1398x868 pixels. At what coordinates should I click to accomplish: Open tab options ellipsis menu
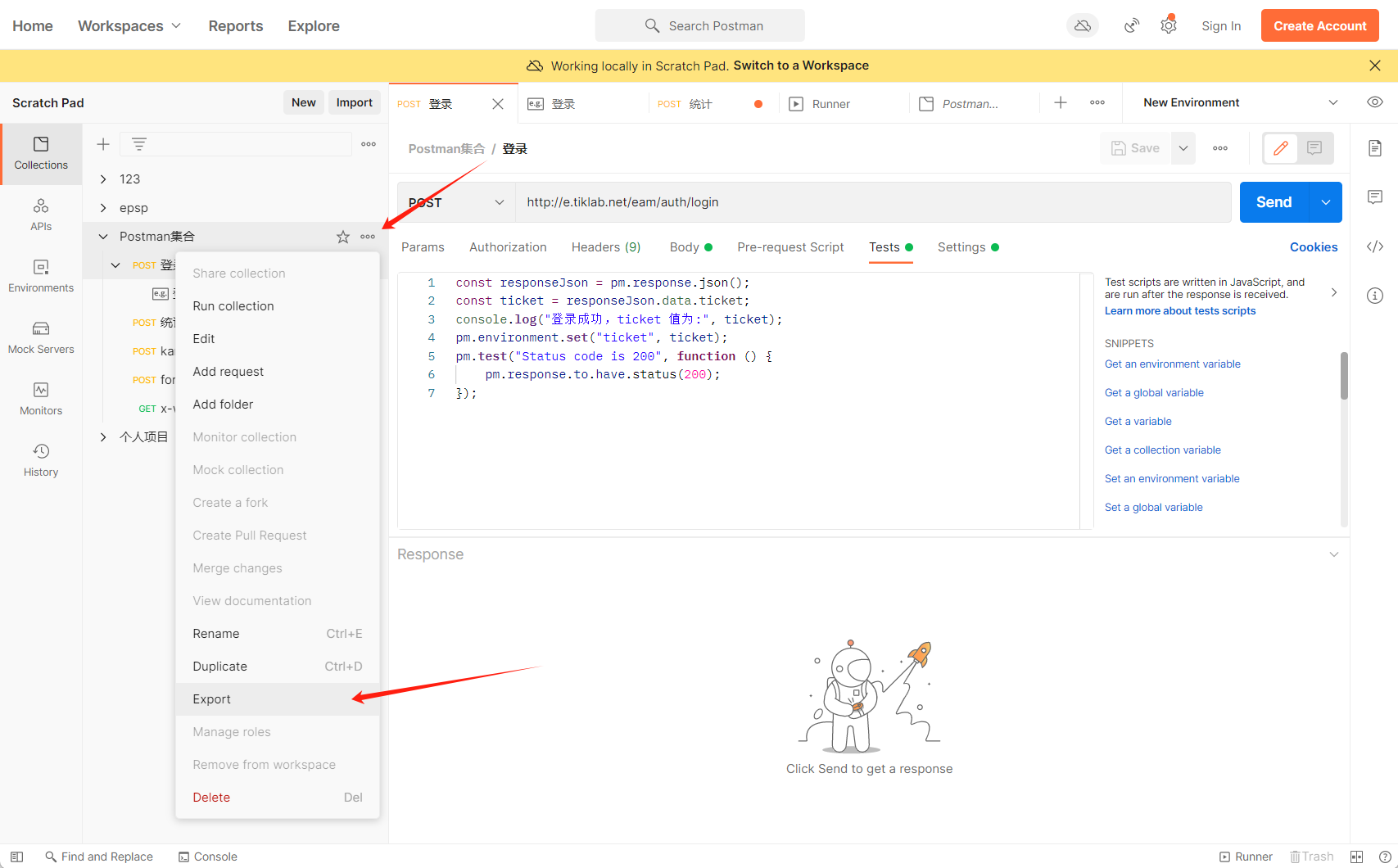pyautogui.click(x=1097, y=102)
